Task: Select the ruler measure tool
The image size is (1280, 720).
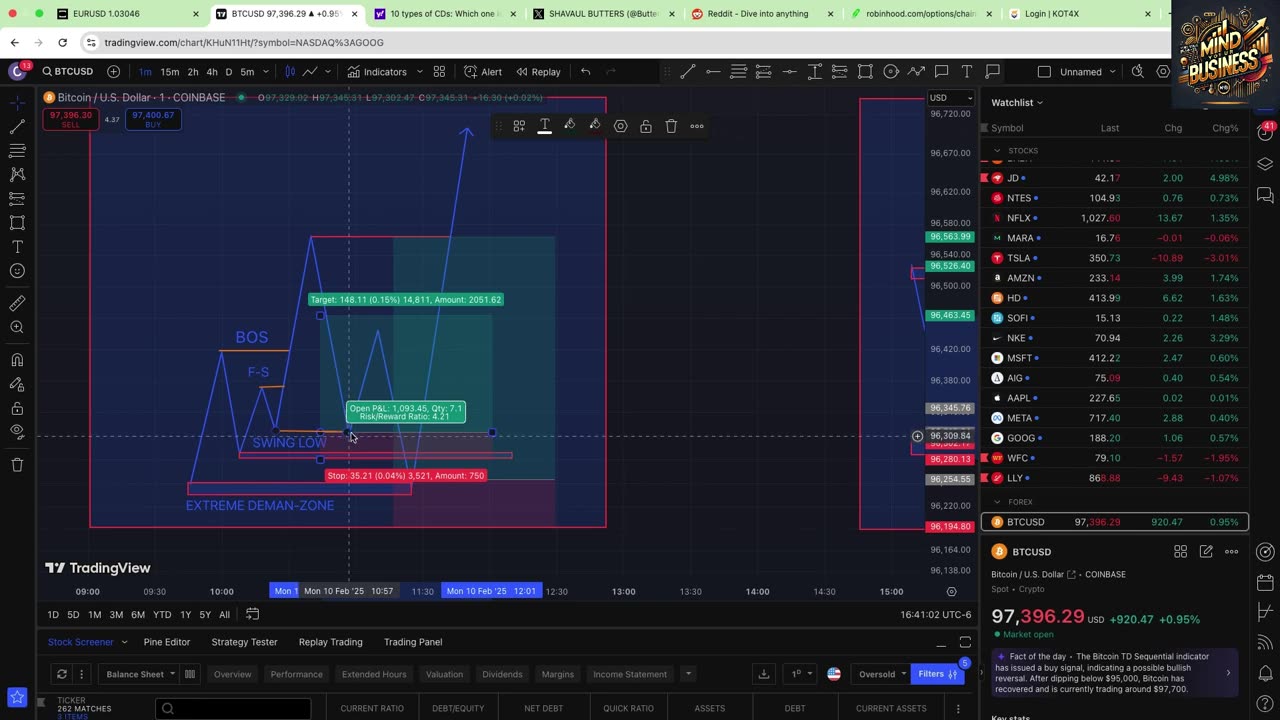Action: [17, 304]
